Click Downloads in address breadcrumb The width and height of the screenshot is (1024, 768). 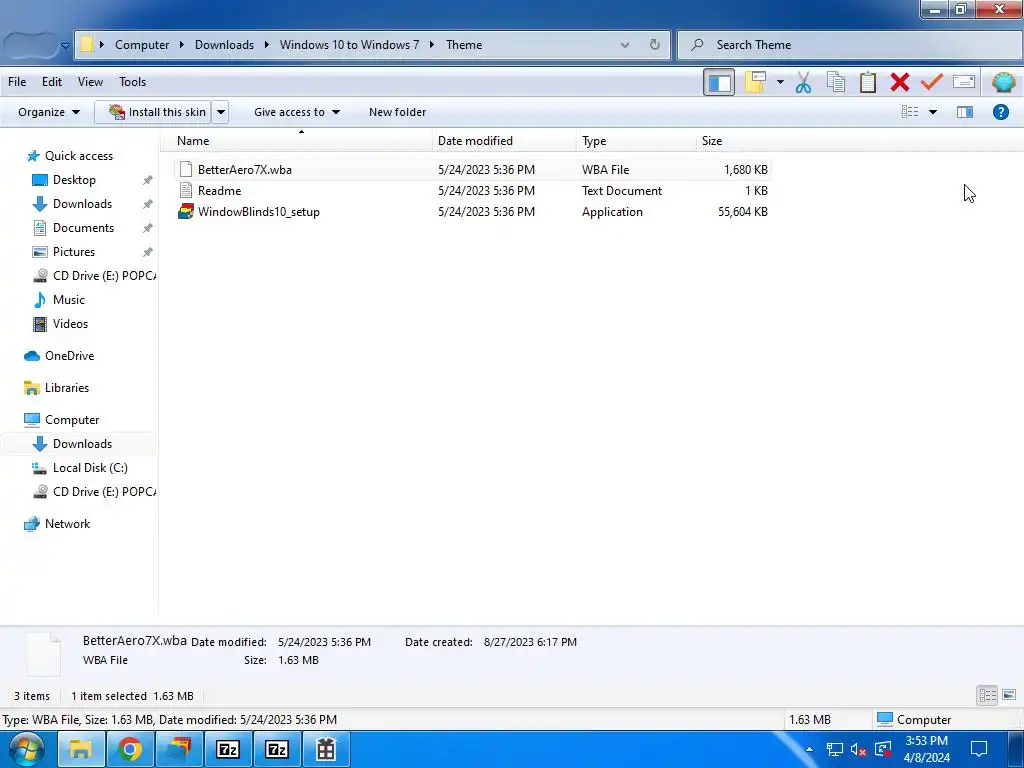coord(224,44)
